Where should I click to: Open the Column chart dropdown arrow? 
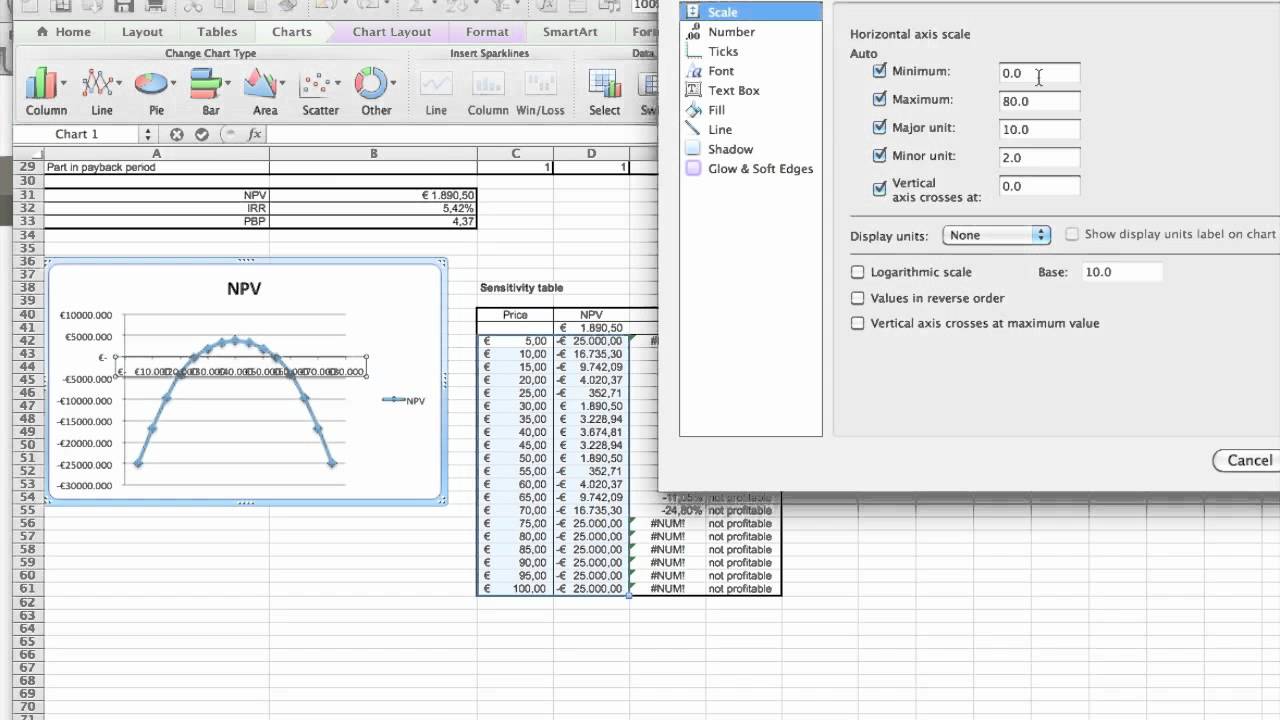pyautogui.click(x=64, y=84)
